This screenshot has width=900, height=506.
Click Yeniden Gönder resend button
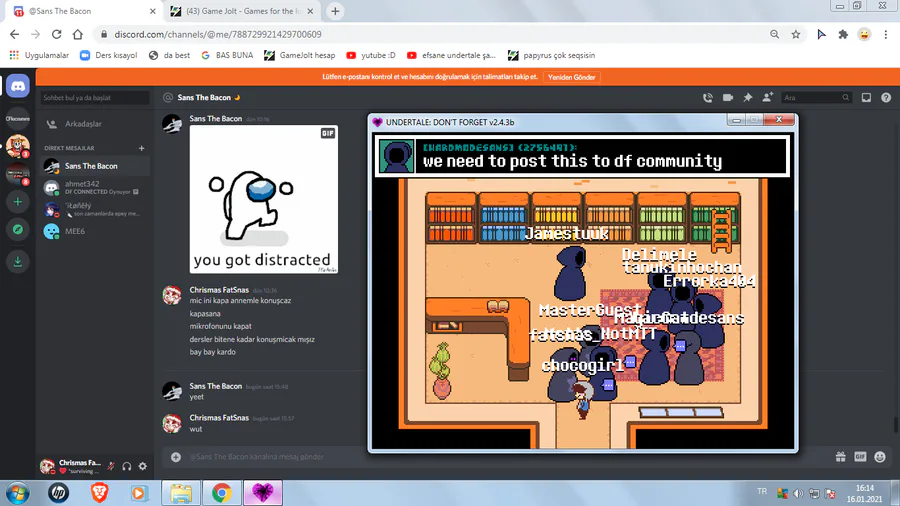coord(571,77)
